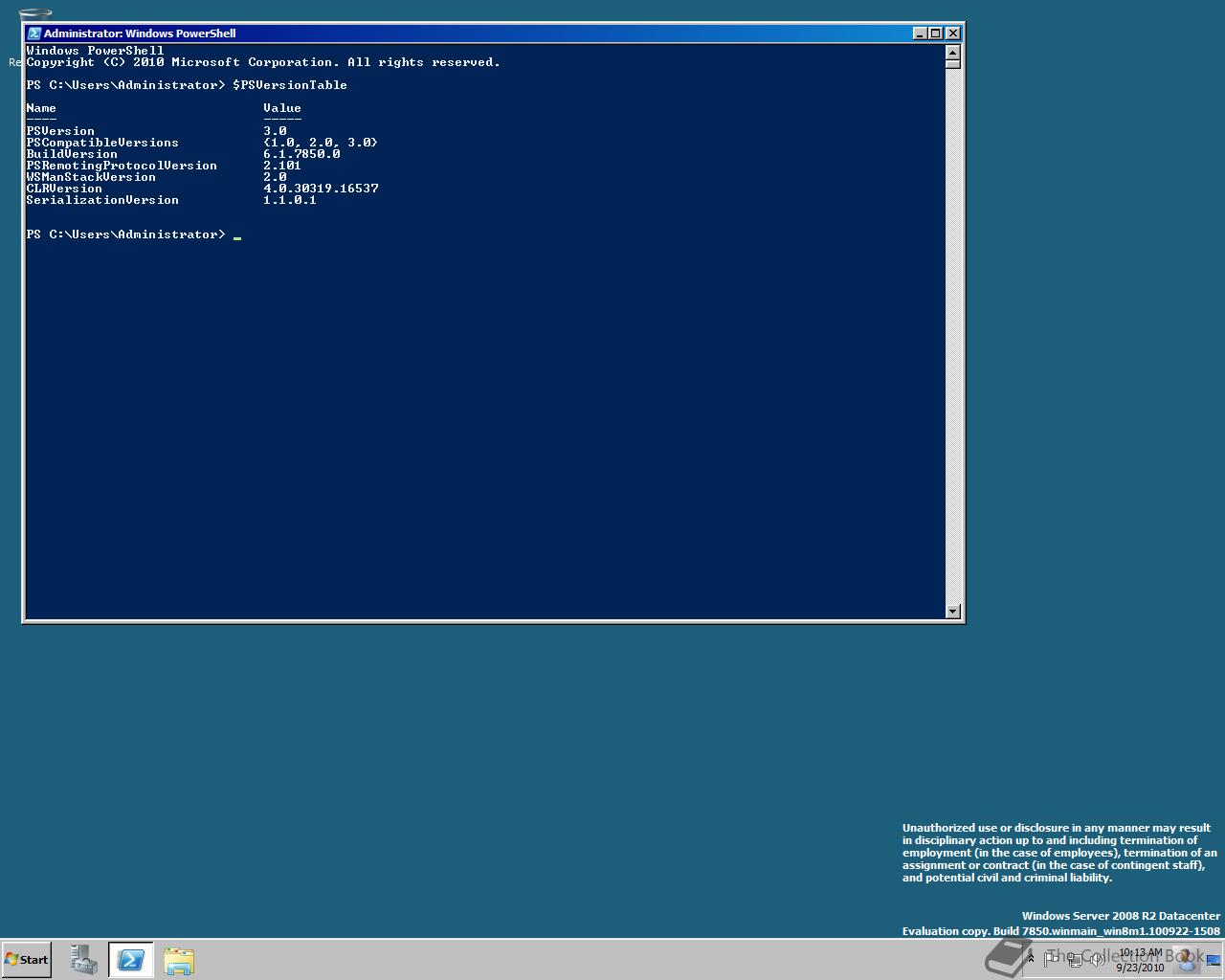Image resolution: width=1225 pixels, height=980 pixels.
Task: Click the $PSVersionTable command text
Action: (290, 85)
